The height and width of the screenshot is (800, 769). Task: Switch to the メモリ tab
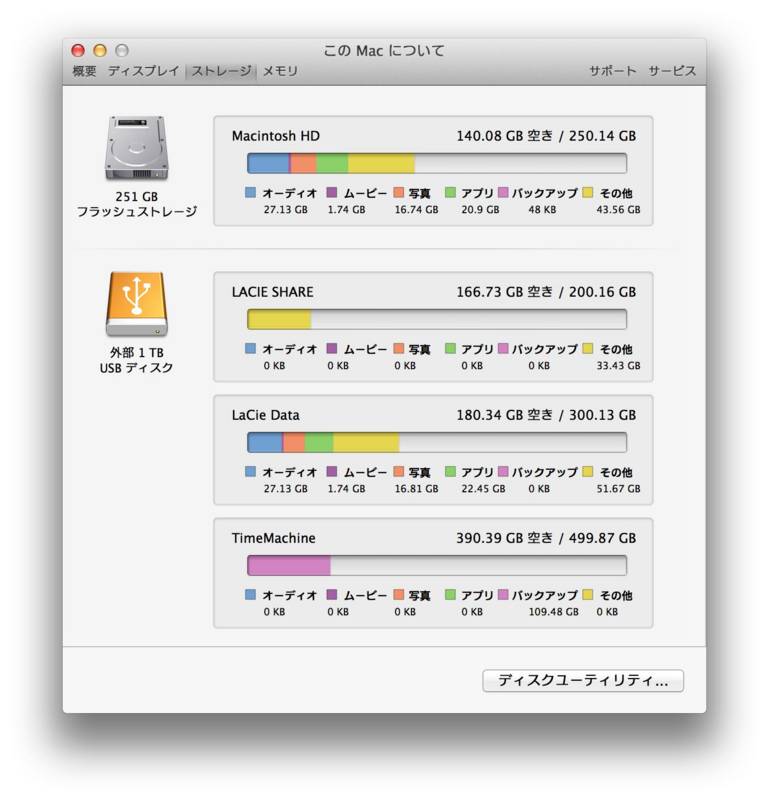click(280, 71)
